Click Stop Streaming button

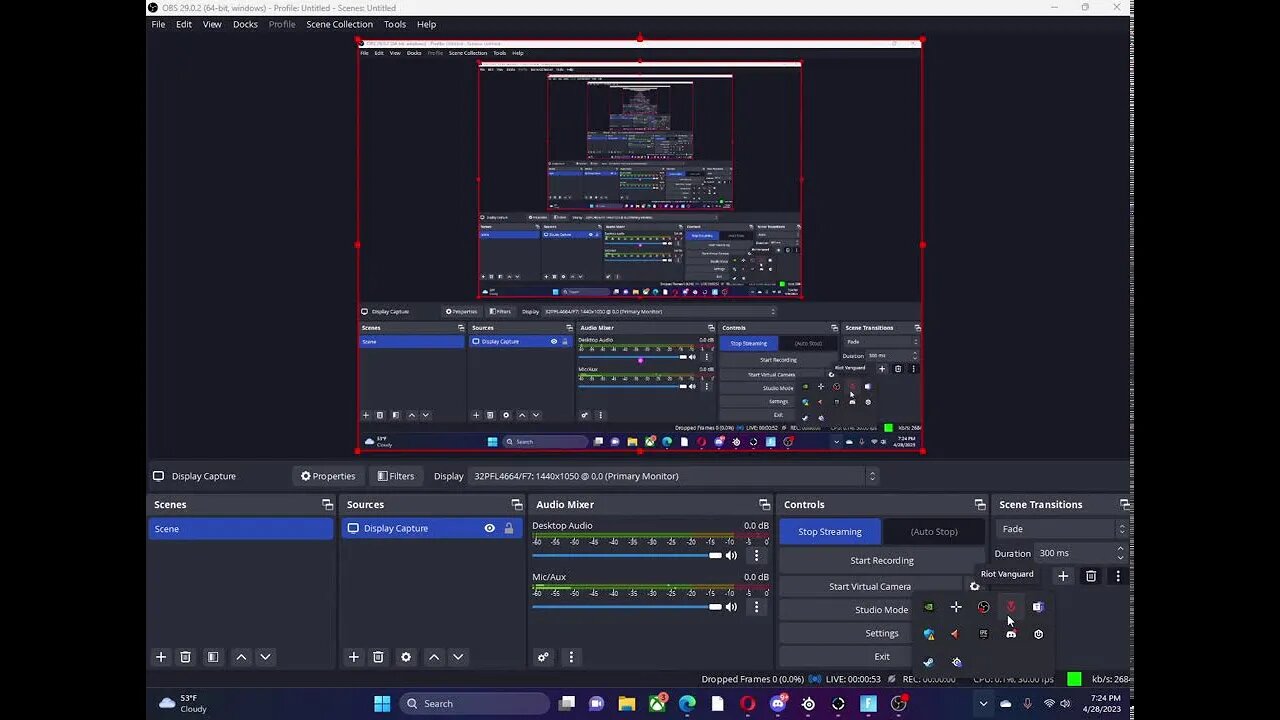830,532
